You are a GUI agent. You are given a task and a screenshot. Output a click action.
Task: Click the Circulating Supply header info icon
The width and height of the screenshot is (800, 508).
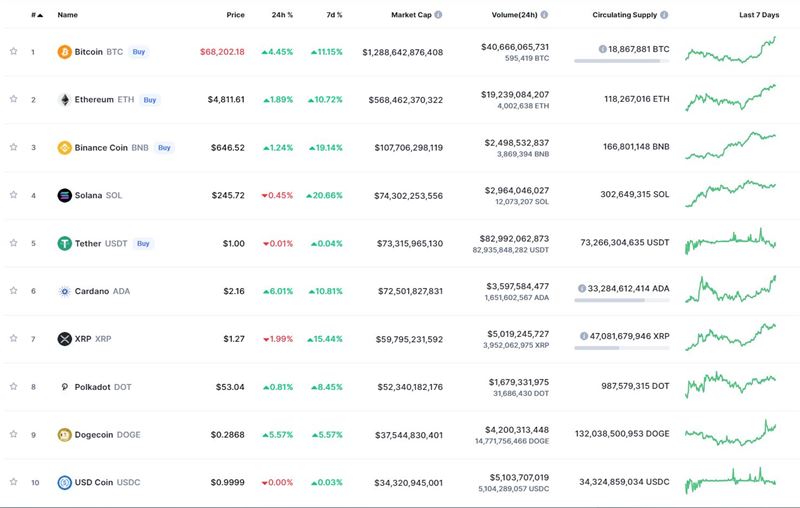pos(664,15)
